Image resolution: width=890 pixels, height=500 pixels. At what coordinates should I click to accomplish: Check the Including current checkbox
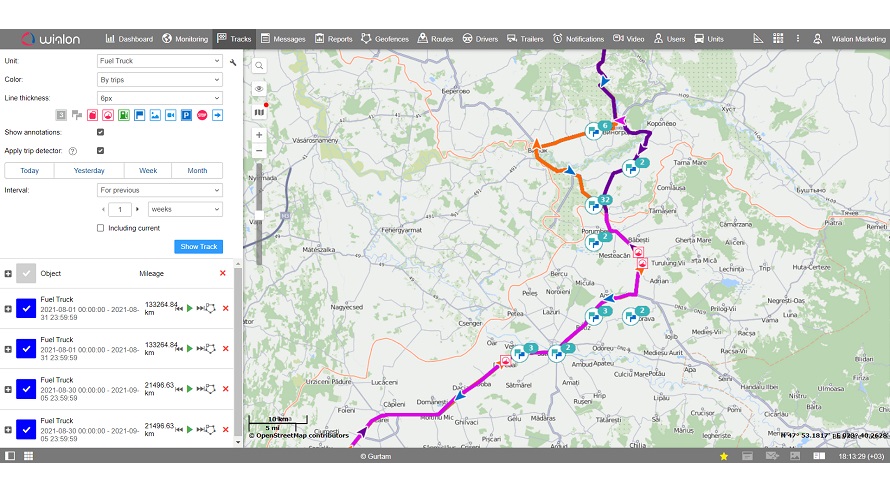100,228
